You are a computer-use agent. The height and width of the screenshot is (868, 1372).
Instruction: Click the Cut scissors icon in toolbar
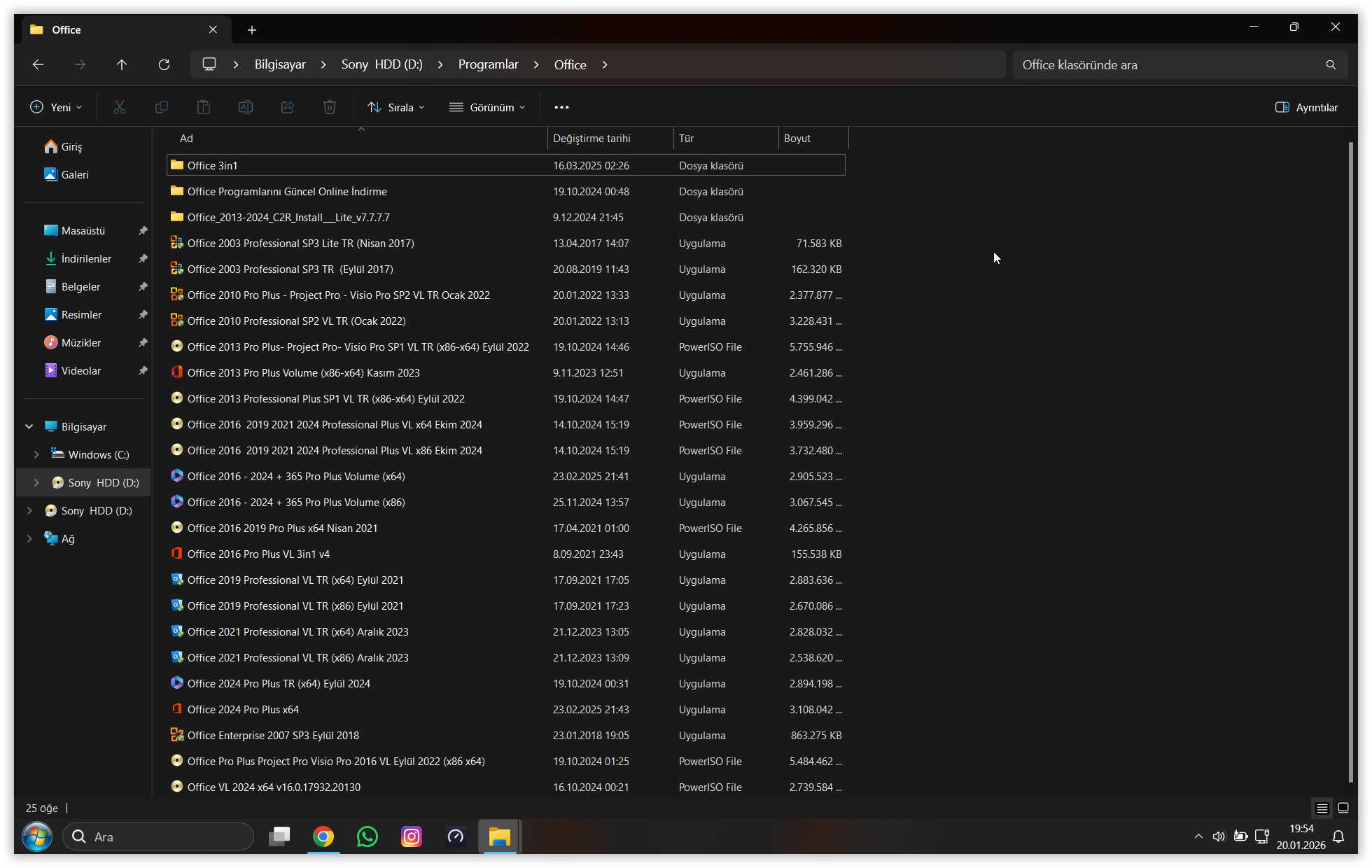click(120, 107)
